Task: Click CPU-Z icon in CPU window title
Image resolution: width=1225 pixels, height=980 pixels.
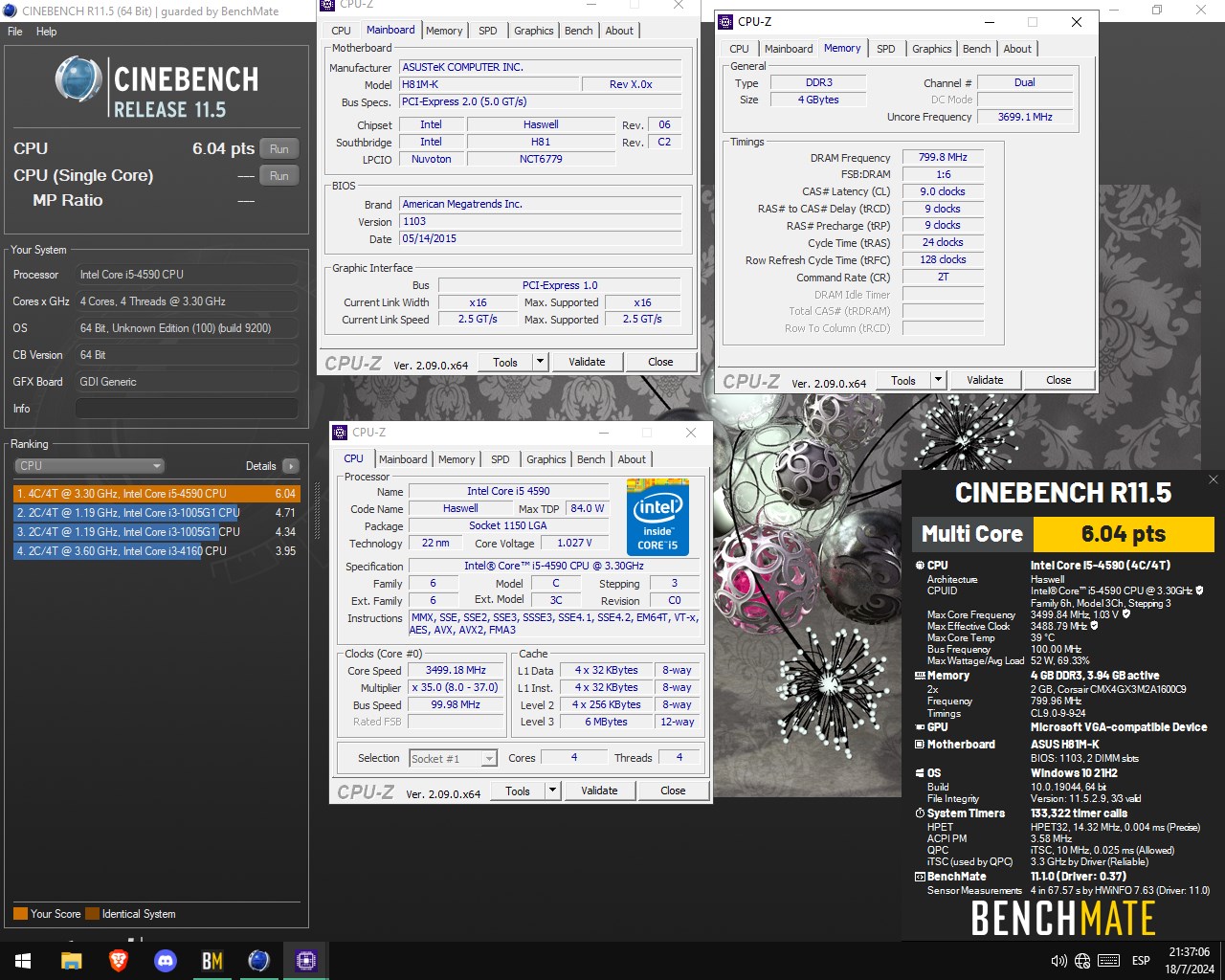Action: coord(341,433)
